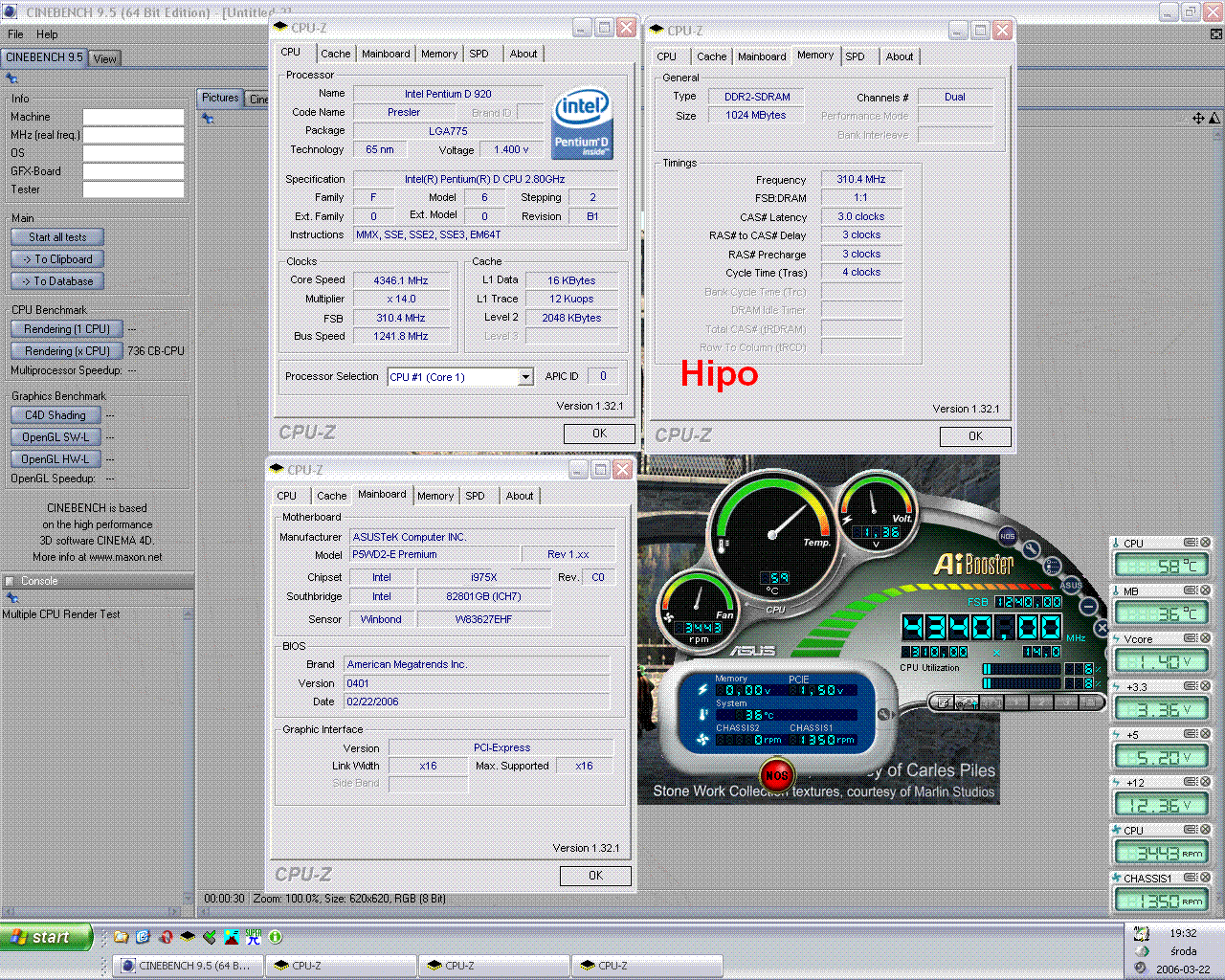Open the Help menu in Cinebench
The width and height of the screenshot is (1225, 980).
(x=47, y=33)
